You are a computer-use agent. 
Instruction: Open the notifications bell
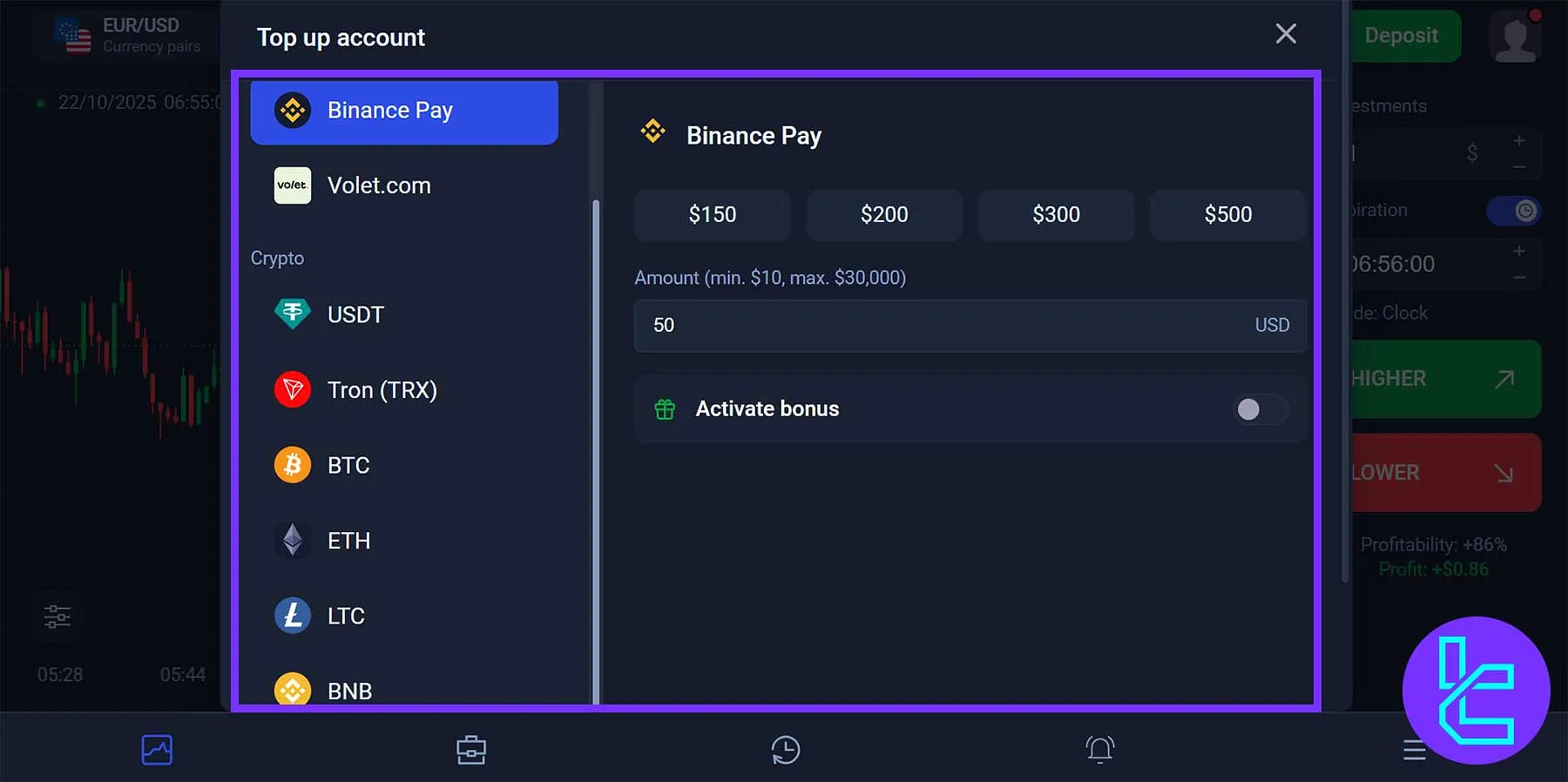pos(1099,749)
